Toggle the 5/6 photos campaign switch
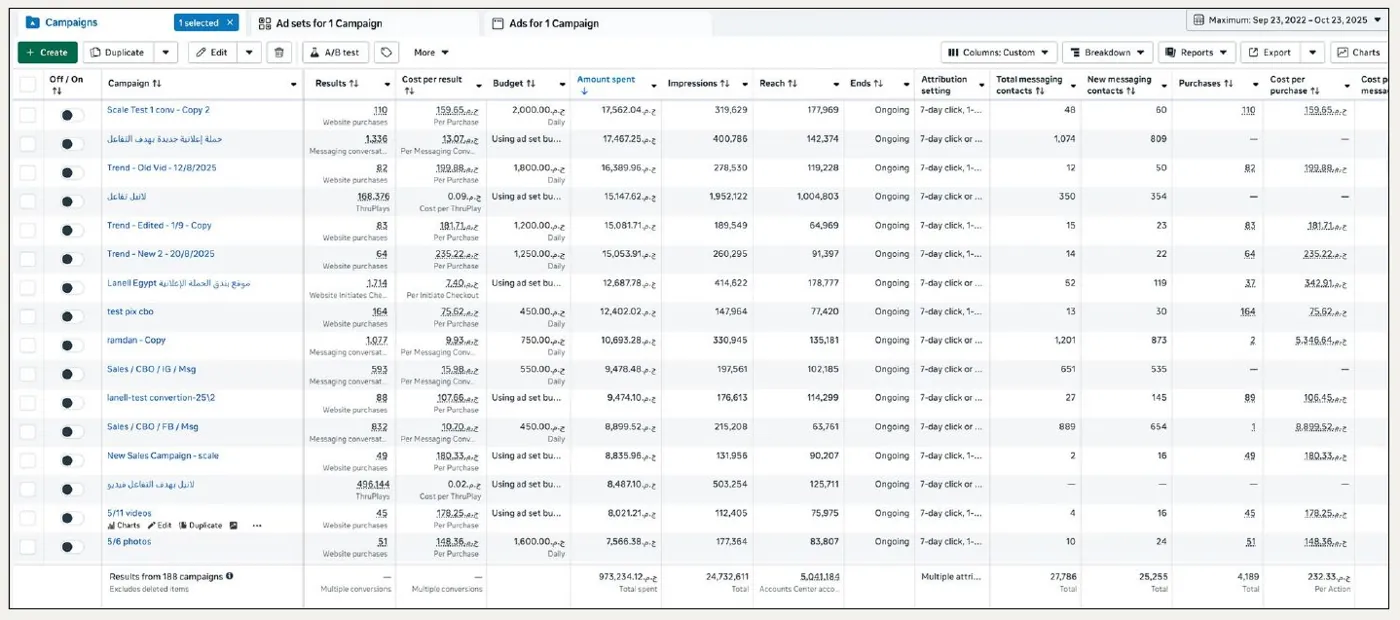Screen dimensions: 1400x620 70,547
